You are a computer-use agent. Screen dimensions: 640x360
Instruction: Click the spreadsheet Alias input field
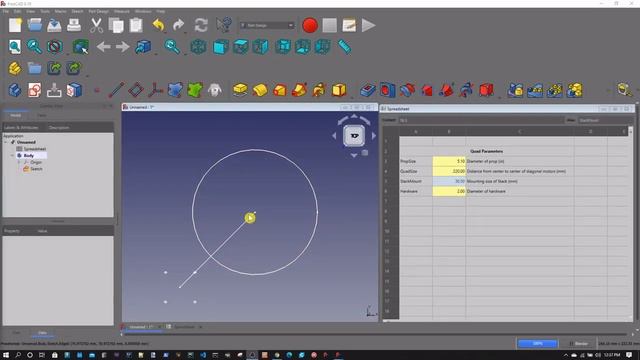tap(604, 120)
